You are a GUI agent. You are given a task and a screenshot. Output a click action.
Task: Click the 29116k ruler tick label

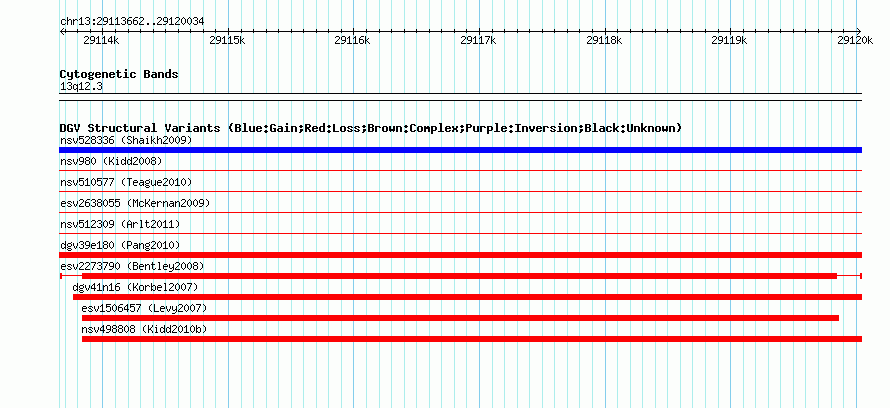352,40
